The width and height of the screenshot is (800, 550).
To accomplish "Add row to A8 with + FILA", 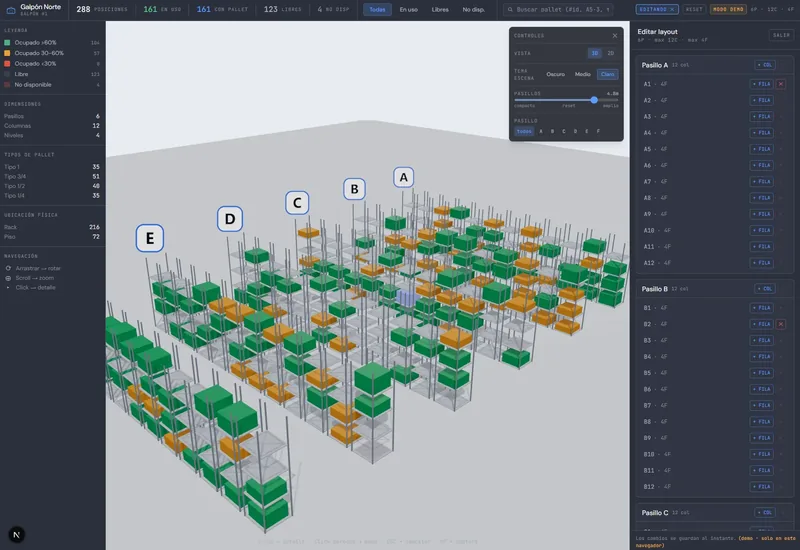I will pos(762,198).
